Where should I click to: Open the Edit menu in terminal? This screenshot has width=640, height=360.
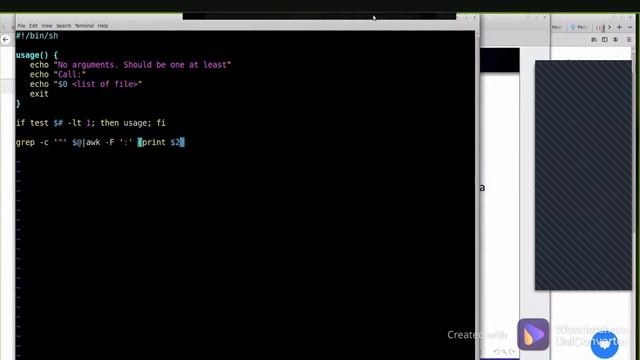tap(33, 26)
